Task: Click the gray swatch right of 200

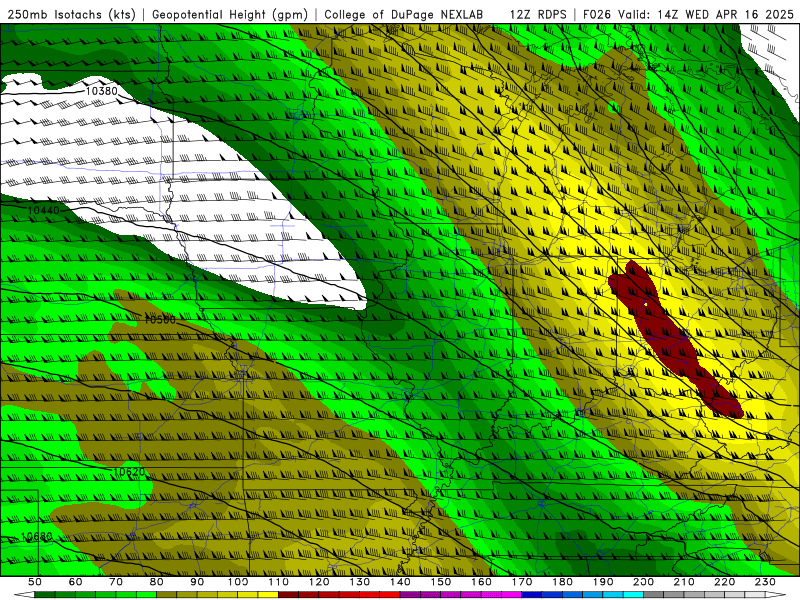Action: click(654, 595)
